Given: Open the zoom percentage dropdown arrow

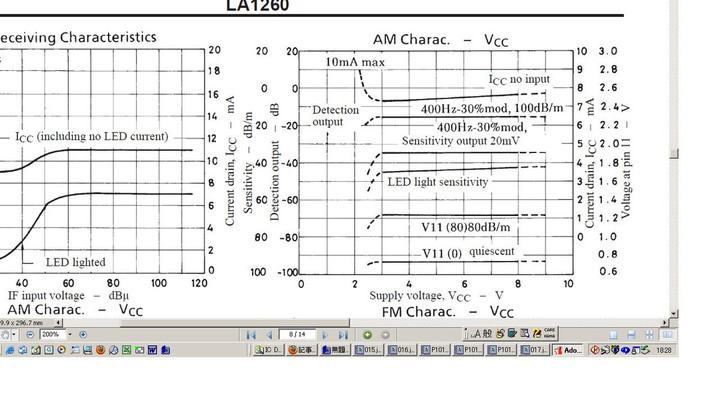Looking at the screenshot, I should coord(71,334).
